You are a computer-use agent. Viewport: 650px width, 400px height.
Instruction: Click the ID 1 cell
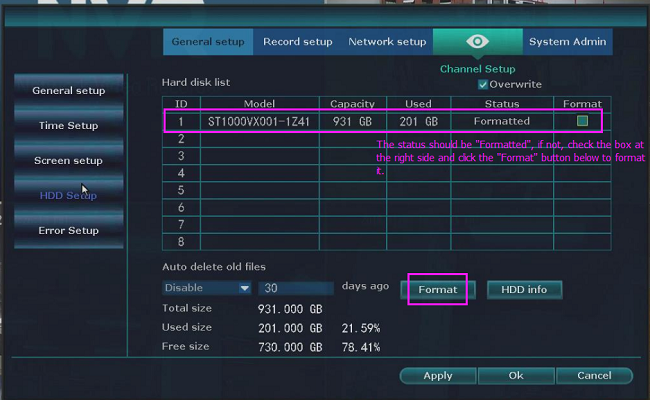tap(181, 121)
